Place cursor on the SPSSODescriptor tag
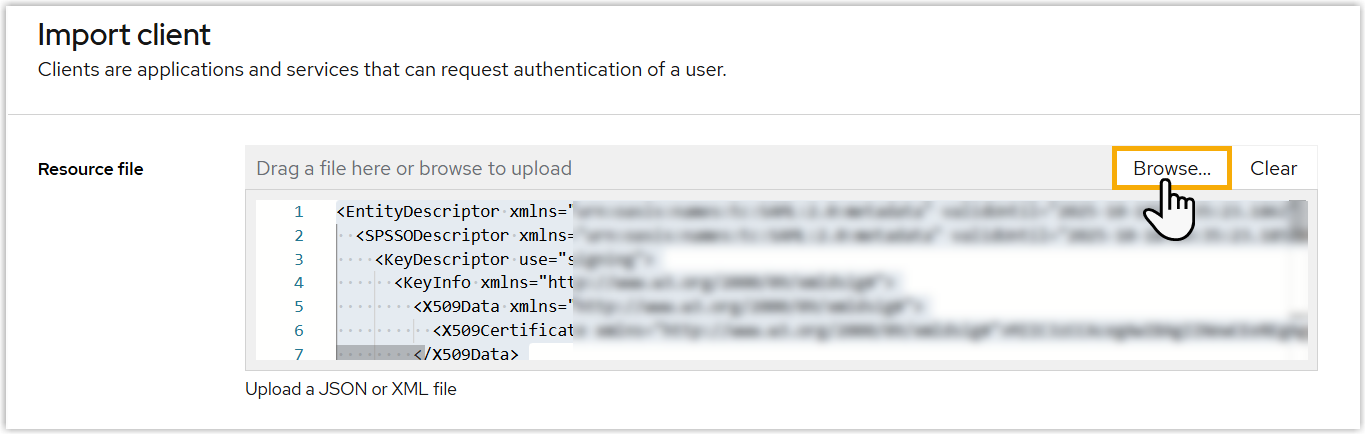The image size is (1366, 435). pyautogui.click(x=436, y=236)
